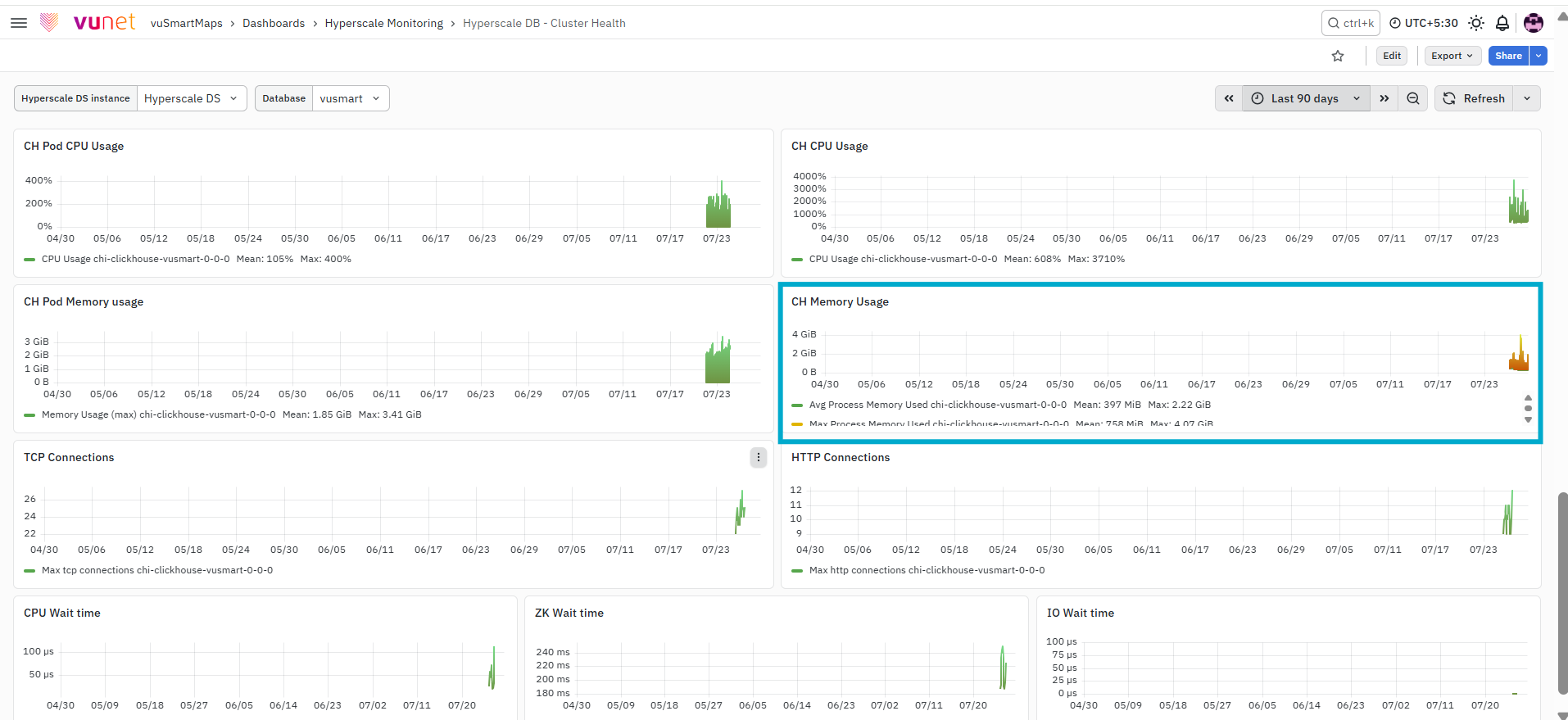Shift time range backward
The width and height of the screenshot is (1568, 720).
(1229, 98)
